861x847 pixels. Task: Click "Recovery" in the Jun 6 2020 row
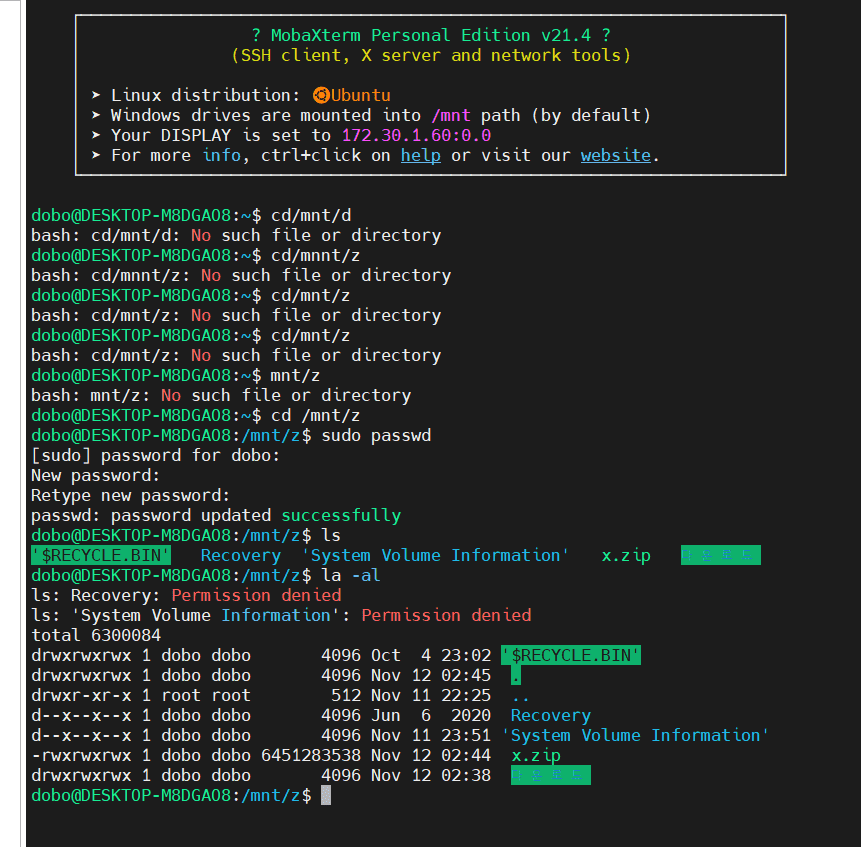pyautogui.click(x=551, y=716)
